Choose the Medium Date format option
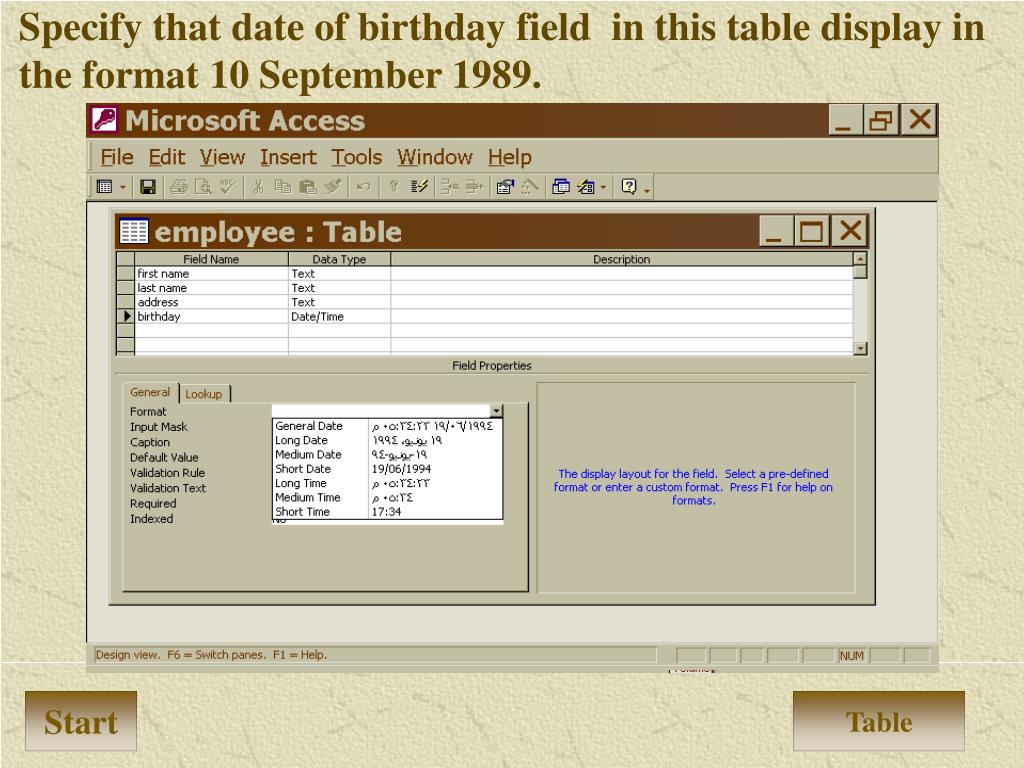 tap(387, 455)
